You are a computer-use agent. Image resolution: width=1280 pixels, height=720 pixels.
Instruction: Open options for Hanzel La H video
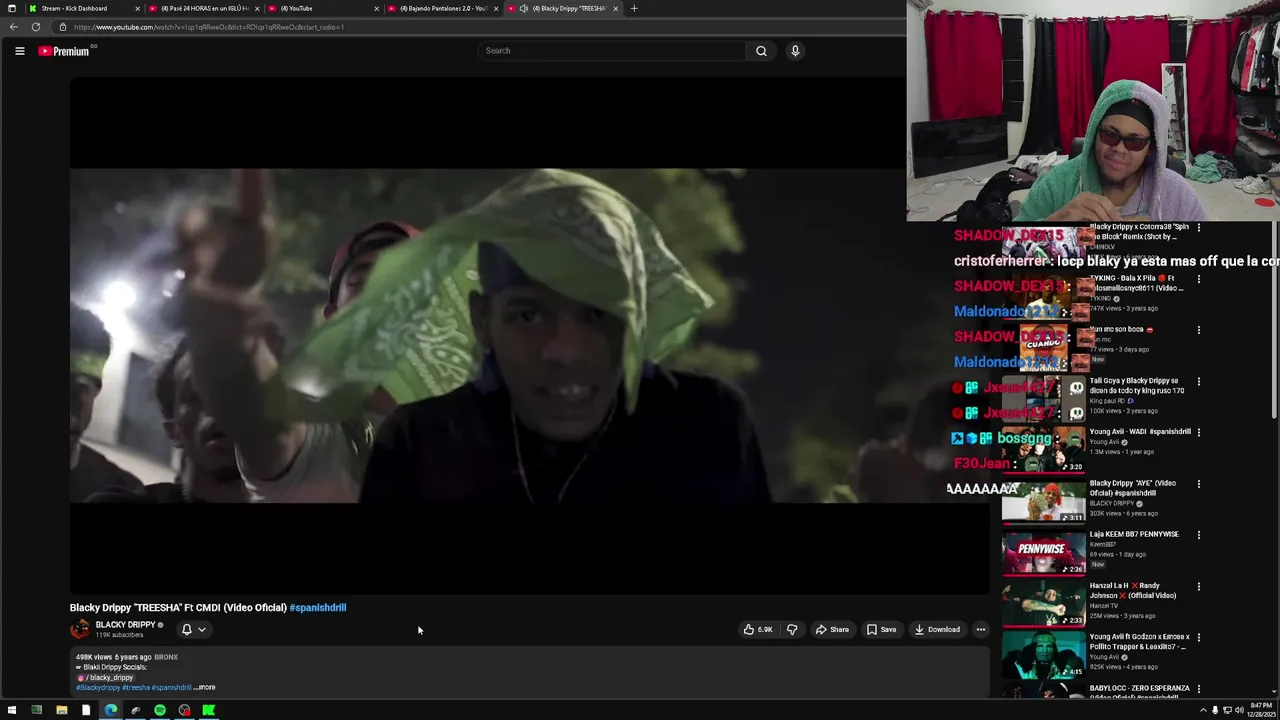pos(1199,587)
